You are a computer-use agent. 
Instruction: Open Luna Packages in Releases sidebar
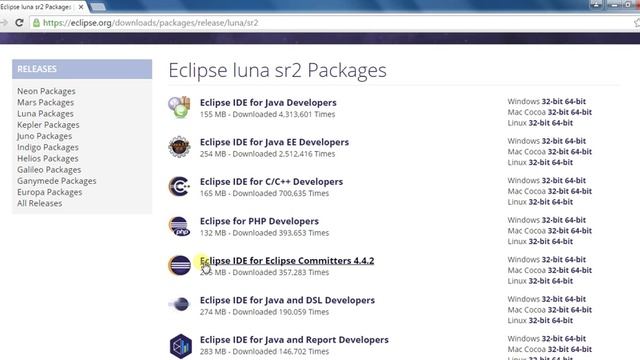click(45, 113)
